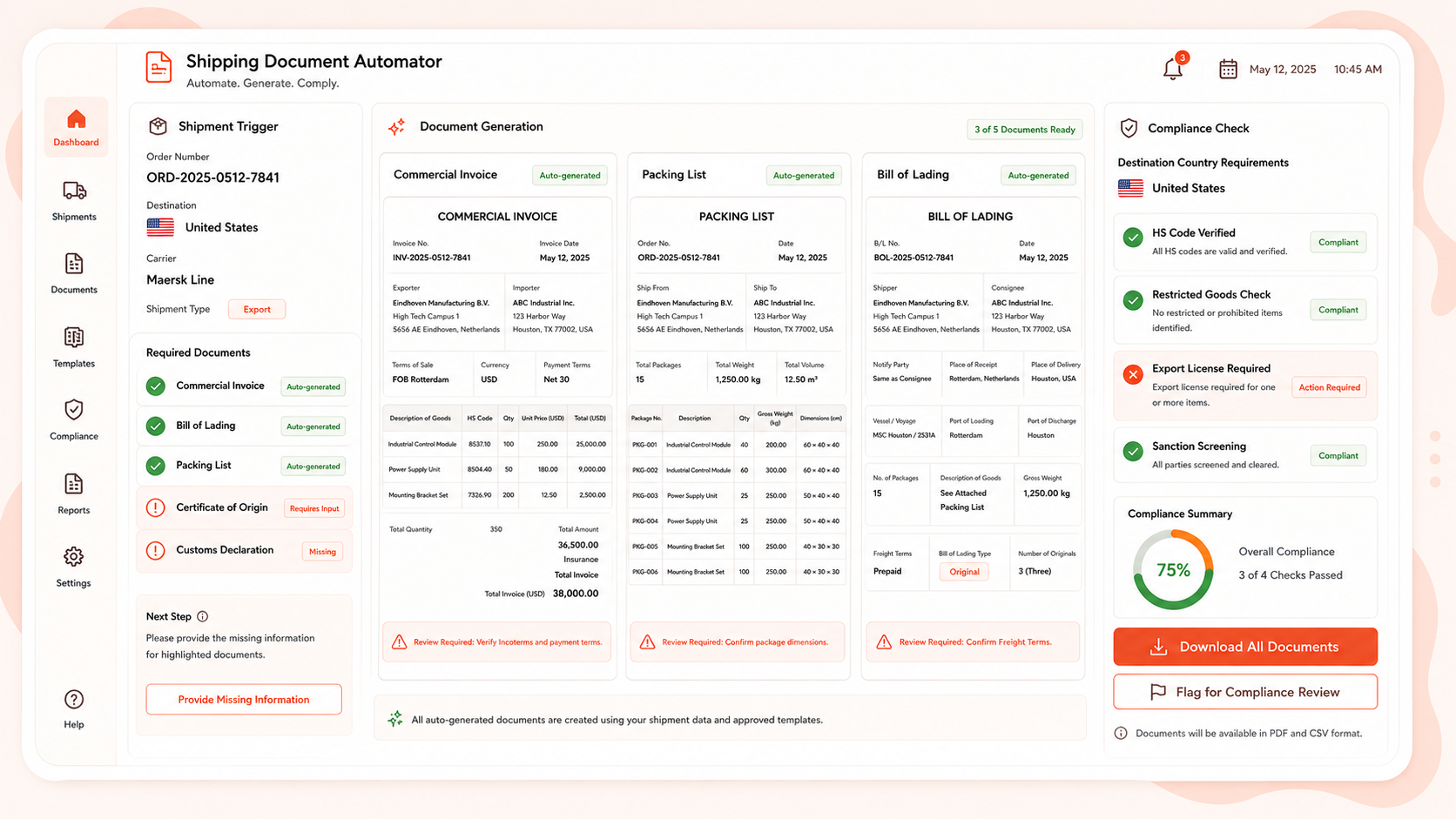Click the warning triangle on Commercial Invoice review
This screenshot has height=819, width=1456.
pos(399,642)
